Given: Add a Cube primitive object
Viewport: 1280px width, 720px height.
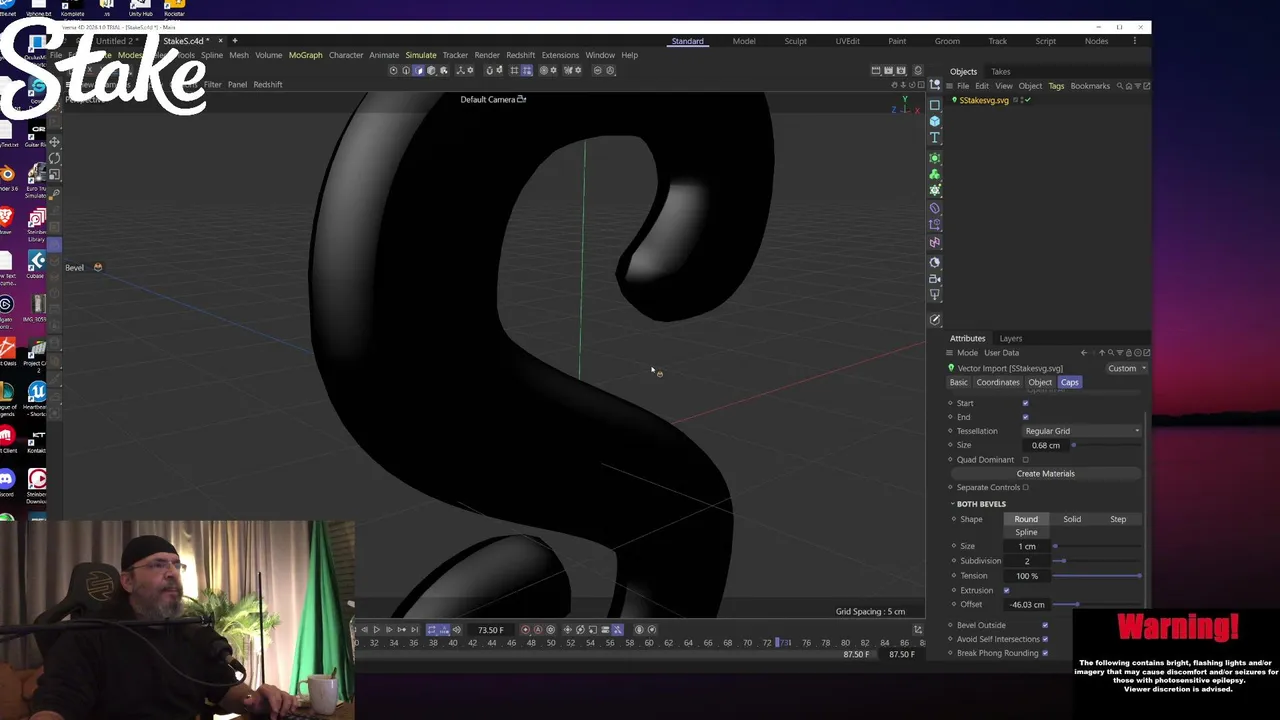Looking at the screenshot, I should coord(935,121).
